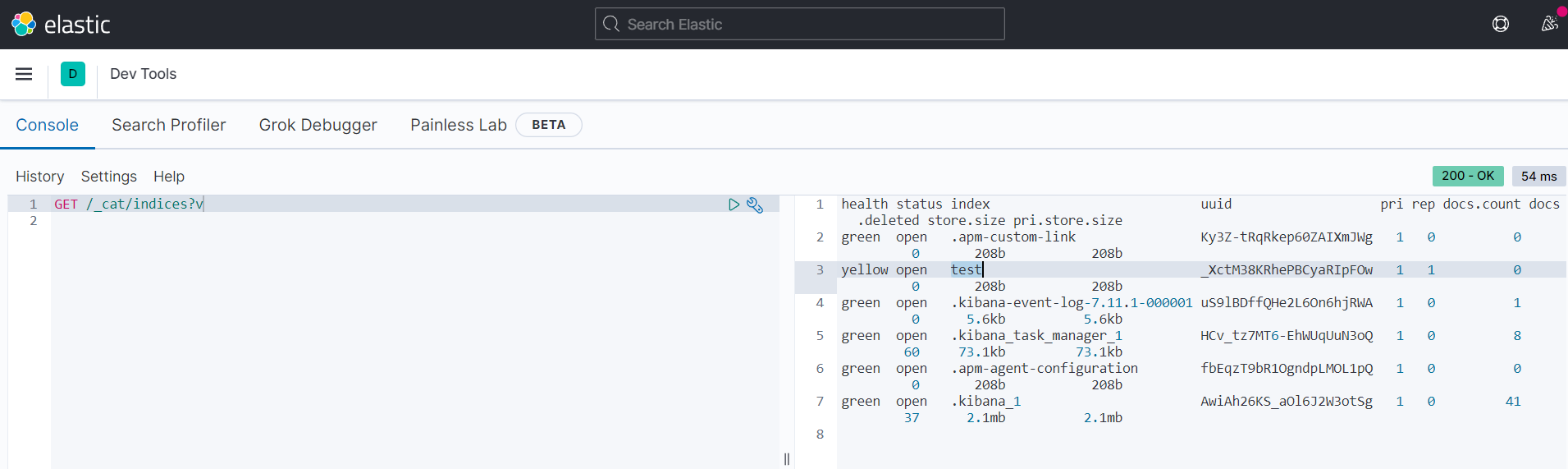Screen dimensions: 1568x469
Task: Click the 'test' index name in output
Action: coord(966,269)
